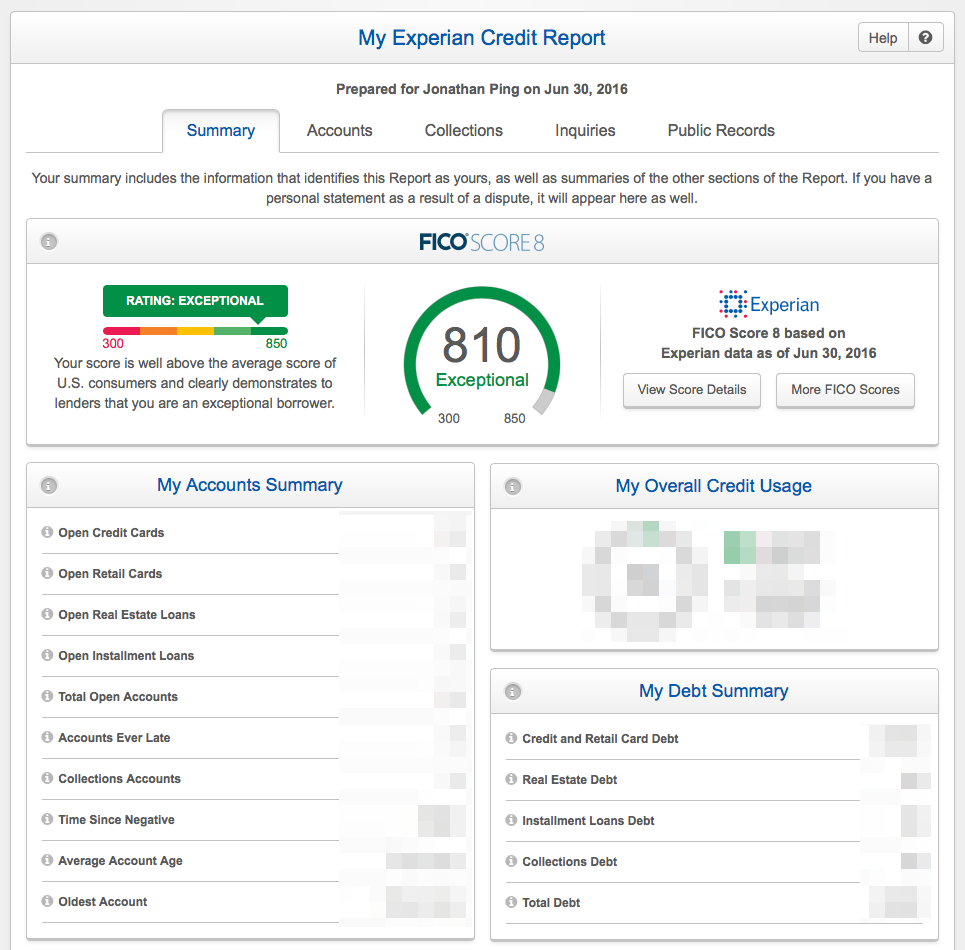This screenshot has height=950, width=965.
Task: Click info icon next to Open Real Estate Loans
Action: 47,613
